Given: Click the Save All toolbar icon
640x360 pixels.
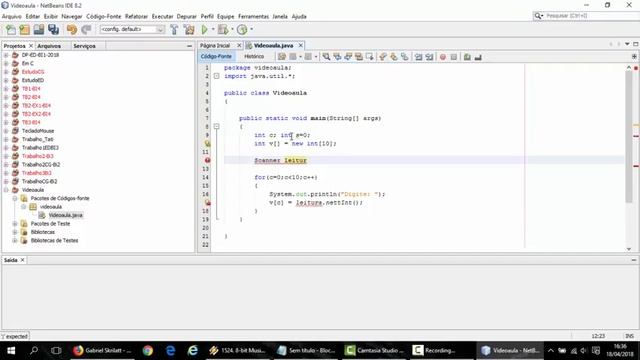Looking at the screenshot, I should [x=53, y=29].
